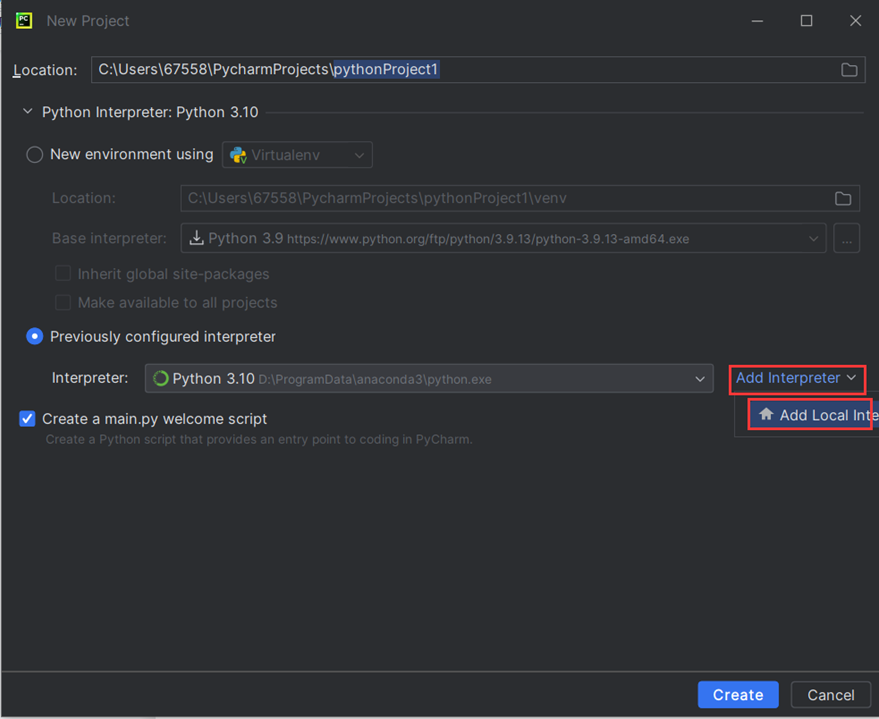Toggle Make available to all projects checkbox
Viewport: 879px width, 719px height.
click(x=63, y=303)
